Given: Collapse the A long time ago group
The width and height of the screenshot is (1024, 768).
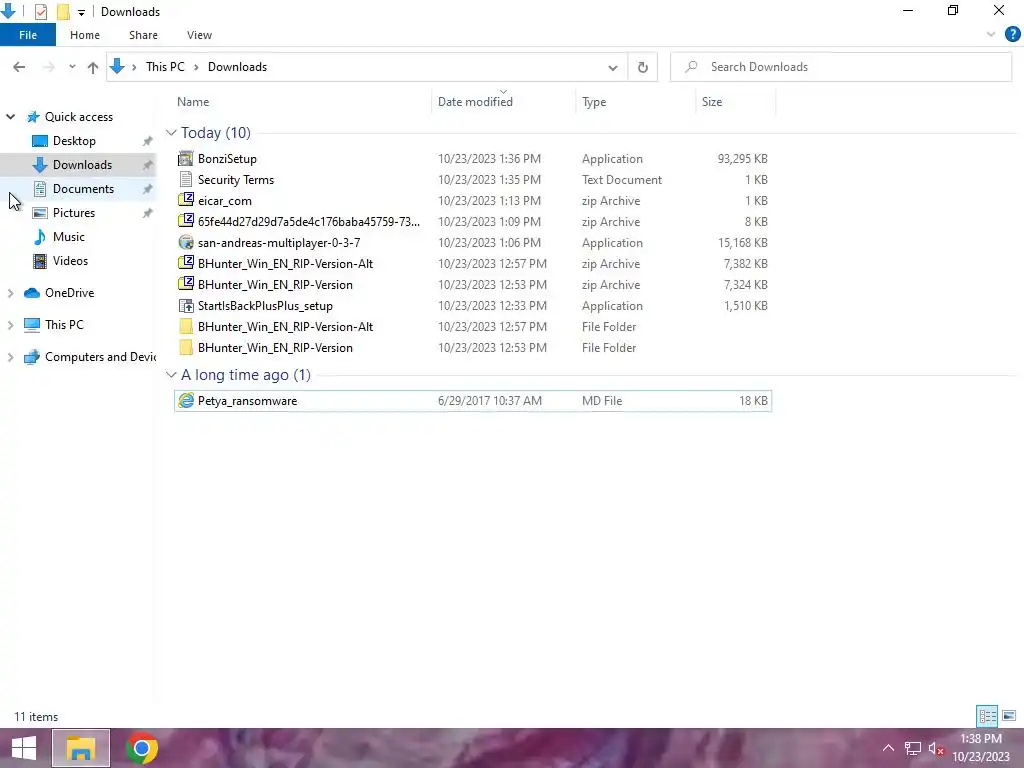Looking at the screenshot, I should point(171,375).
